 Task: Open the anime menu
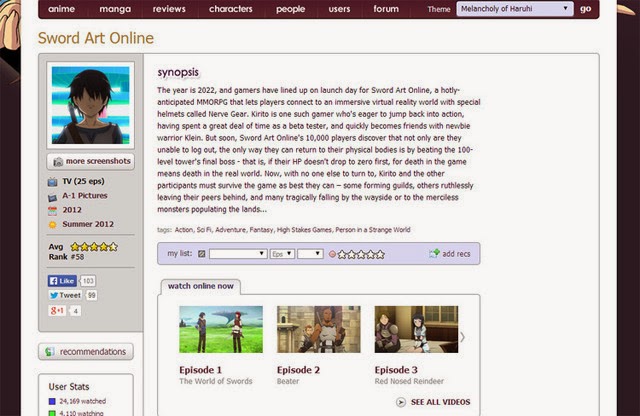61,9
